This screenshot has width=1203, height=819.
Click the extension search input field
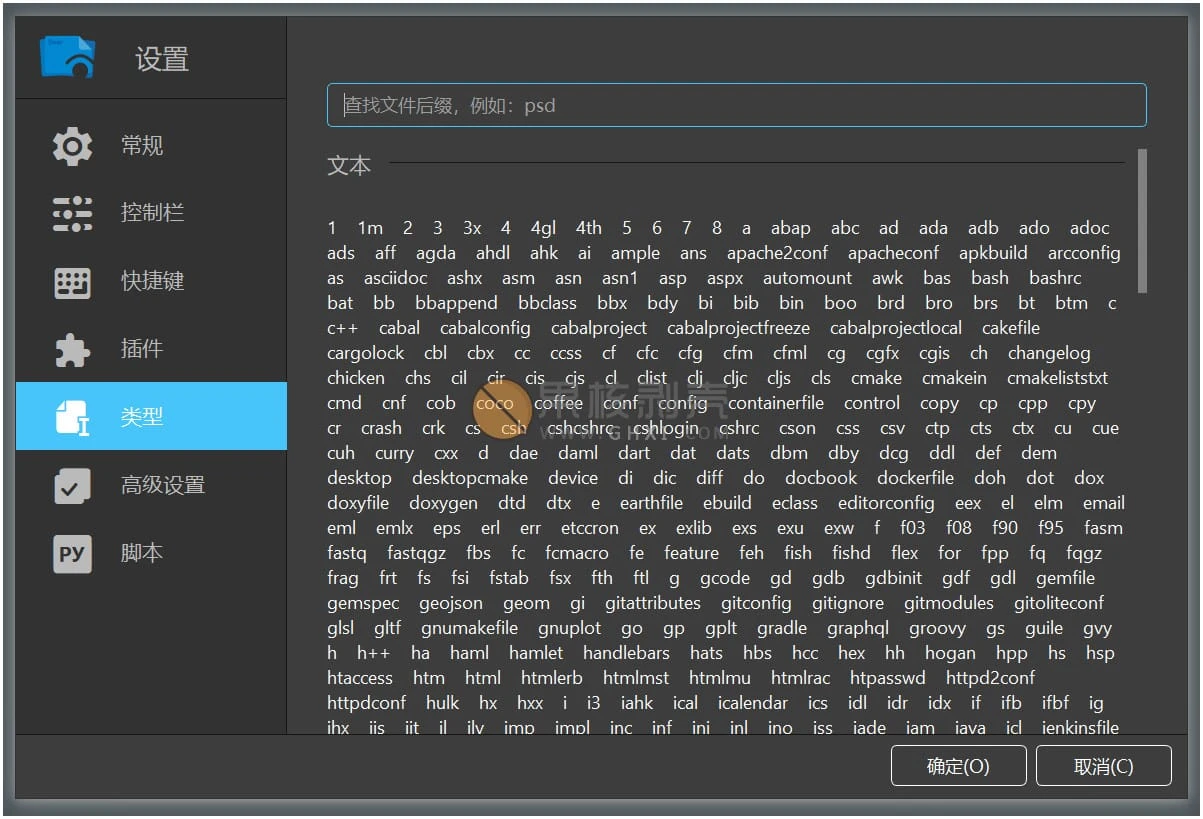pos(737,105)
